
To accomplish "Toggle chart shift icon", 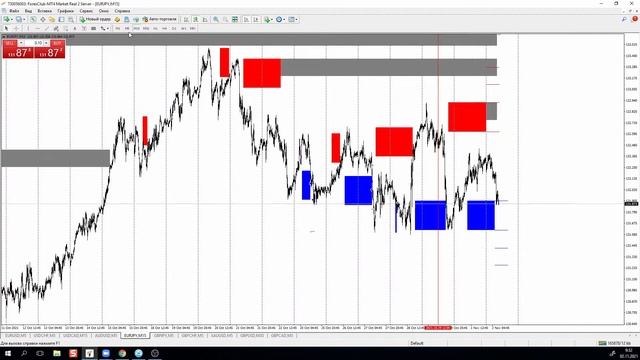I will pos(256,19).
